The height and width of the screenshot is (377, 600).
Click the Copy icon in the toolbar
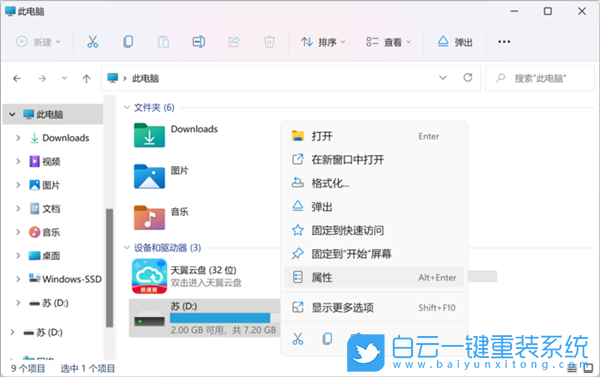pyautogui.click(x=128, y=41)
